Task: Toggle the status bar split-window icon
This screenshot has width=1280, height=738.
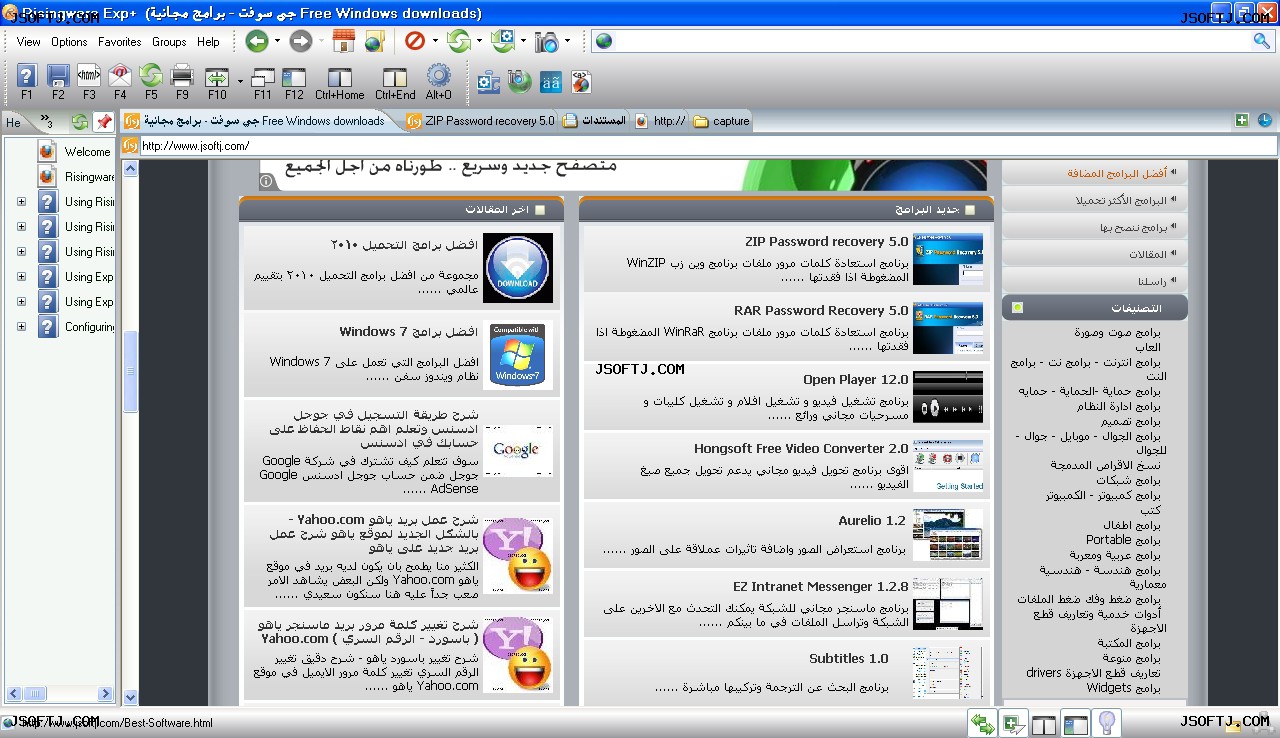Action: coord(1044,724)
